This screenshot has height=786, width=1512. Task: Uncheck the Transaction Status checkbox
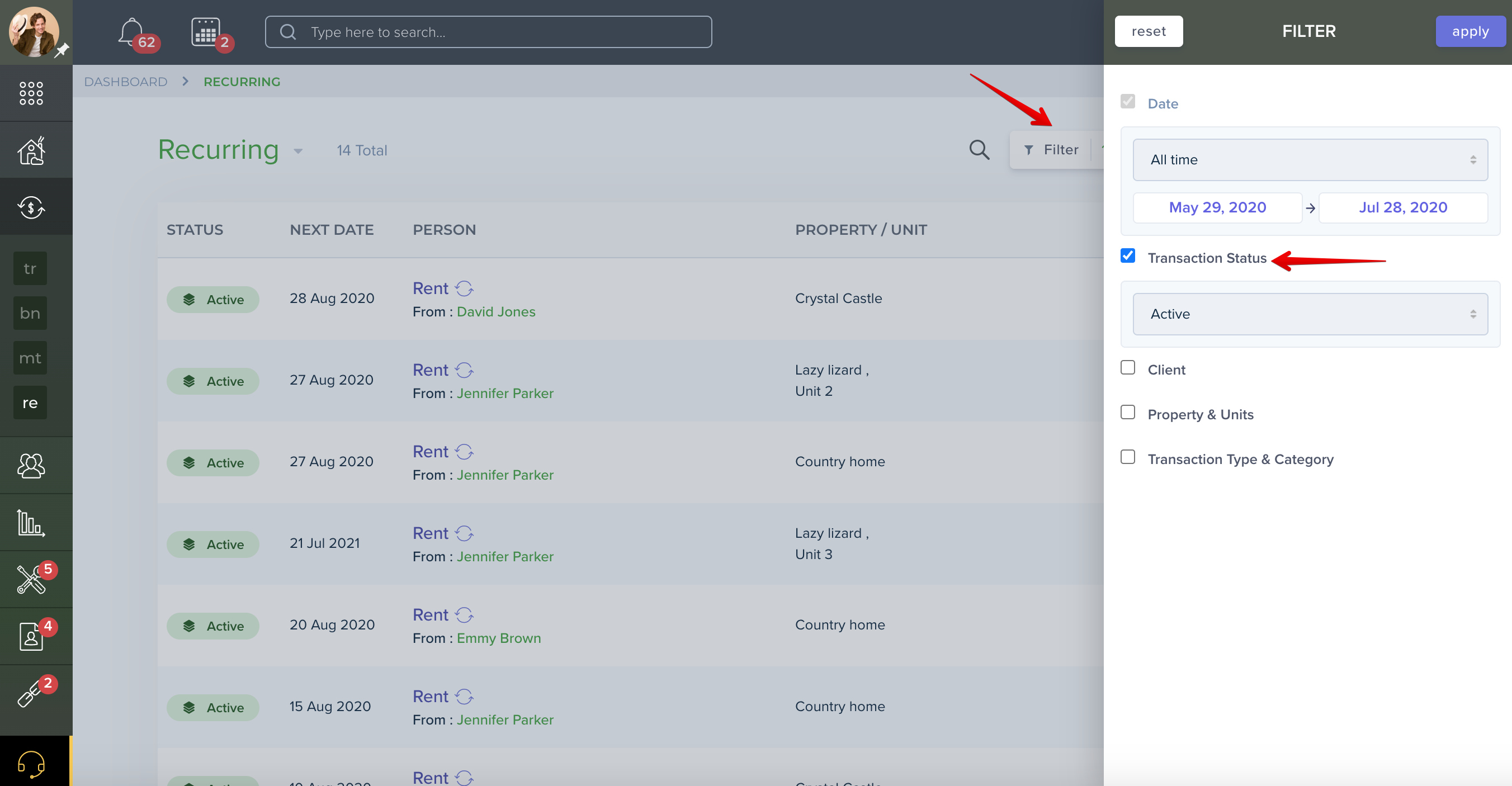point(1127,256)
